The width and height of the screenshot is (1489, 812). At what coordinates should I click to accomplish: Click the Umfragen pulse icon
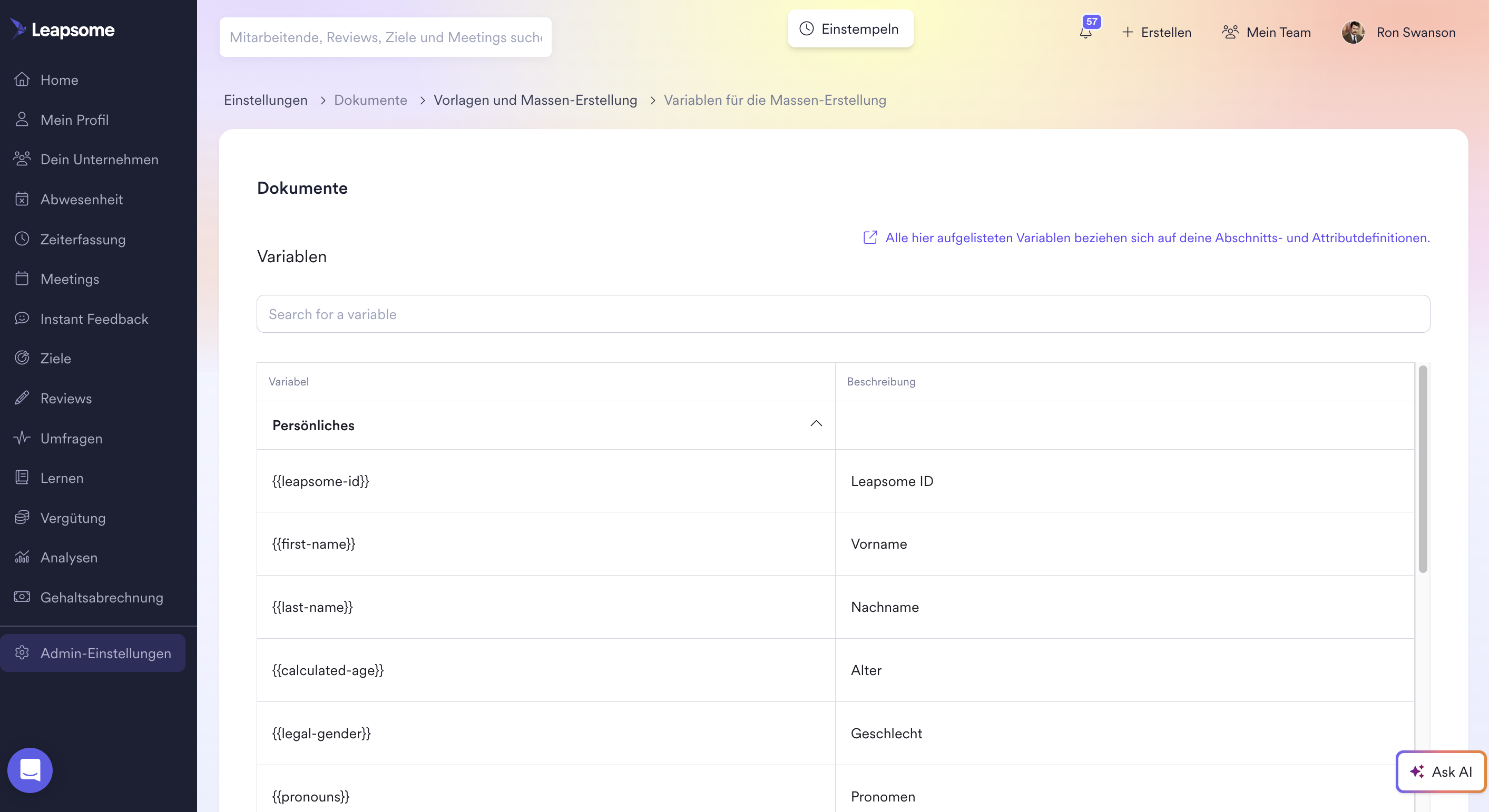(x=22, y=438)
